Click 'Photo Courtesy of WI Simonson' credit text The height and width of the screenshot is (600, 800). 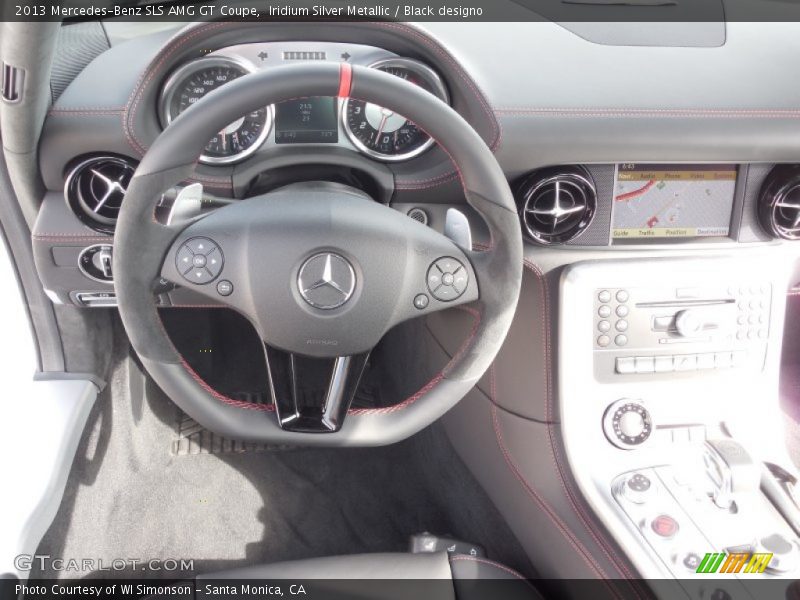point(103,590)
